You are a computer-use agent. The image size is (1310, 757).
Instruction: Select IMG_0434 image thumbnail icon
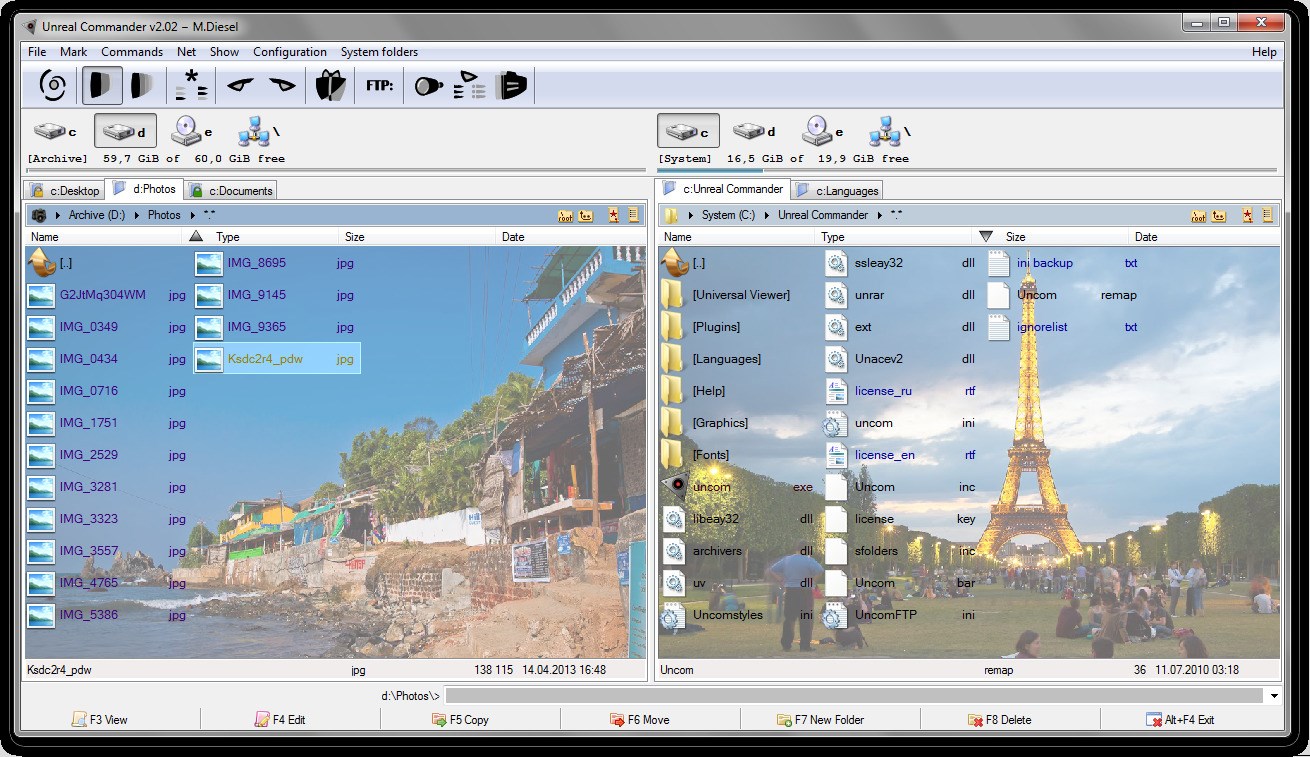pyautogui.click(x=41, y=359)
